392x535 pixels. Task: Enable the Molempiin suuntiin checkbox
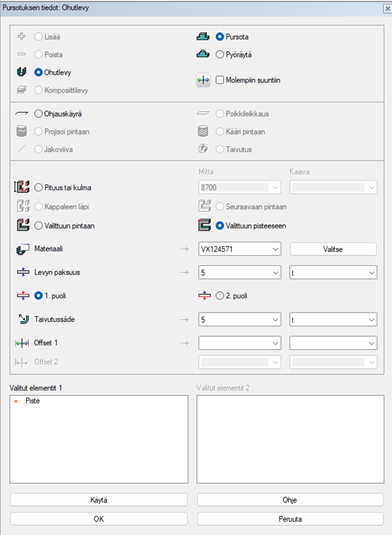(x=220, y=80)
